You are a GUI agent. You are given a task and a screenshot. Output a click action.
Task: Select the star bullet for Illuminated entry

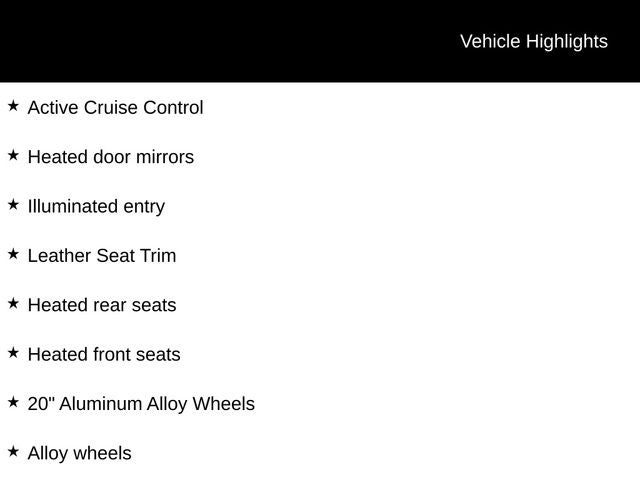coord(13,204)
